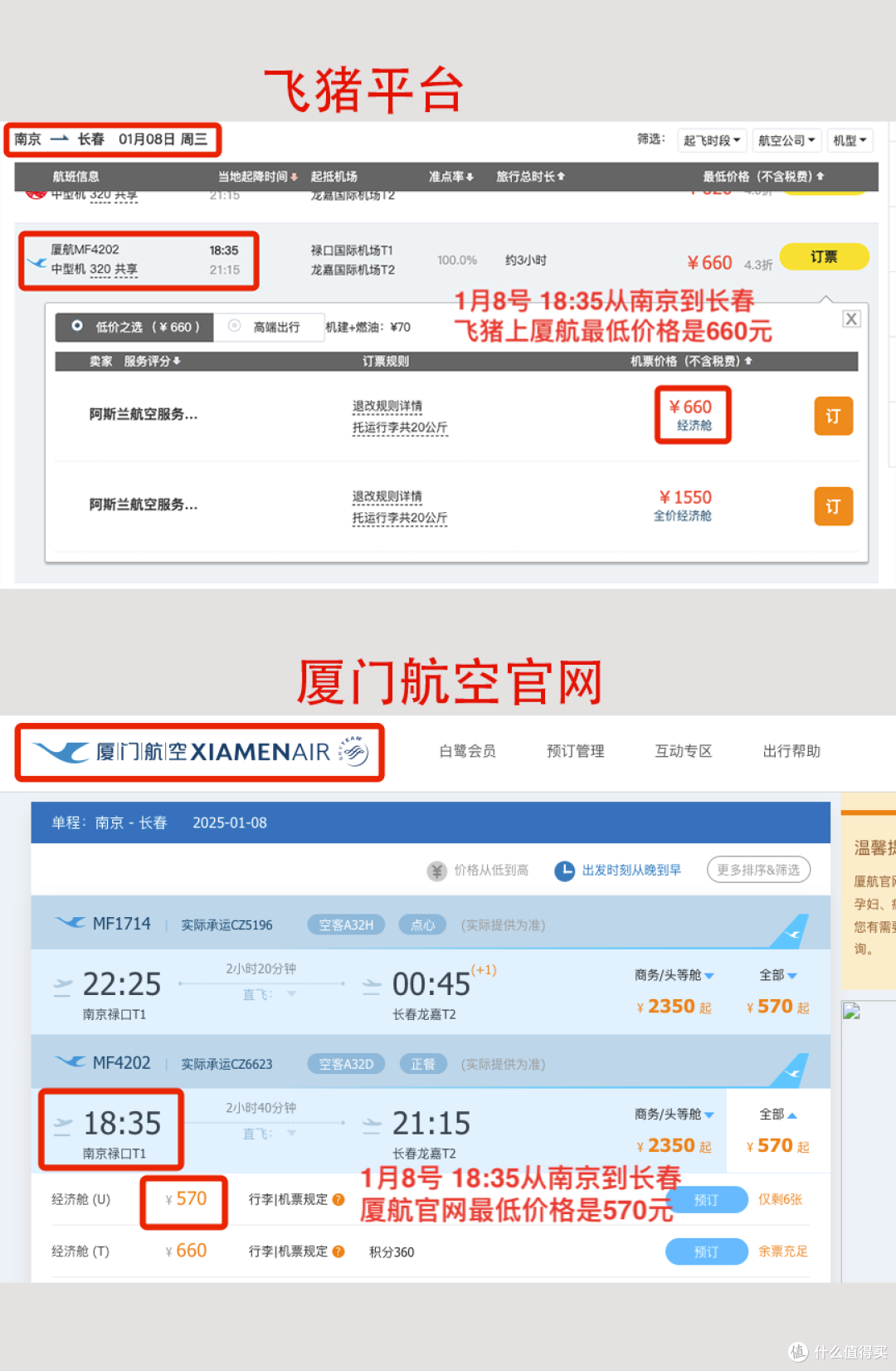Click the 实际承运CZ5196 text

click(226, 925)
